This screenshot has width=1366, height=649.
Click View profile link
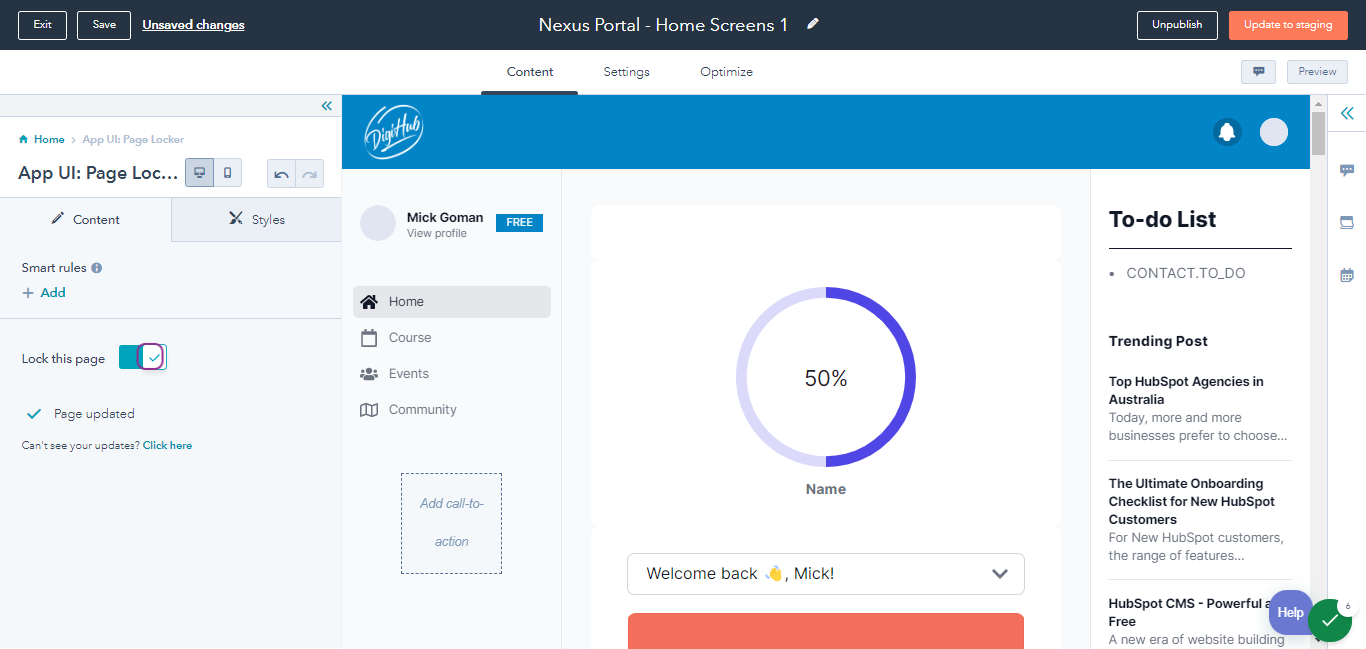(437, 234)
